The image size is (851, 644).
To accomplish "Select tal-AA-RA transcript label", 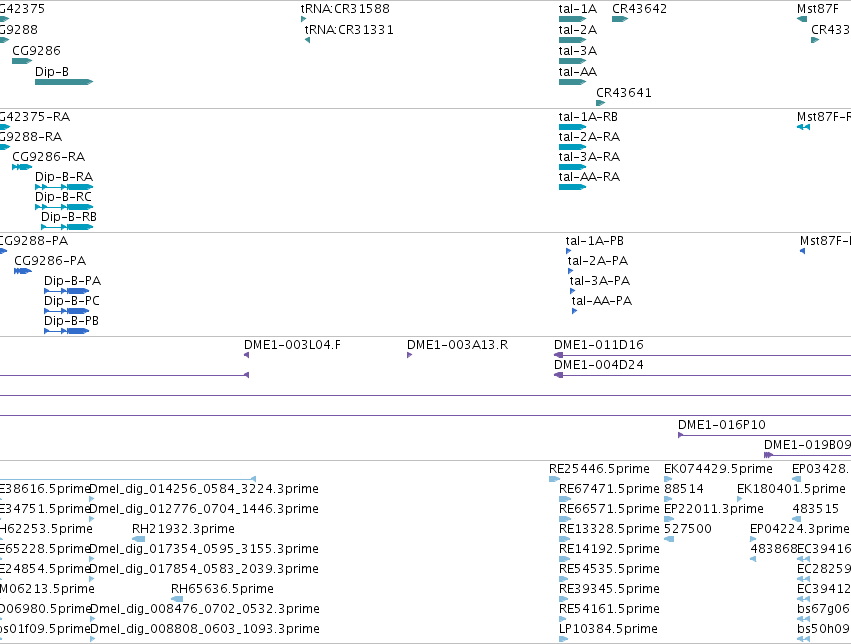I will 589,177.
